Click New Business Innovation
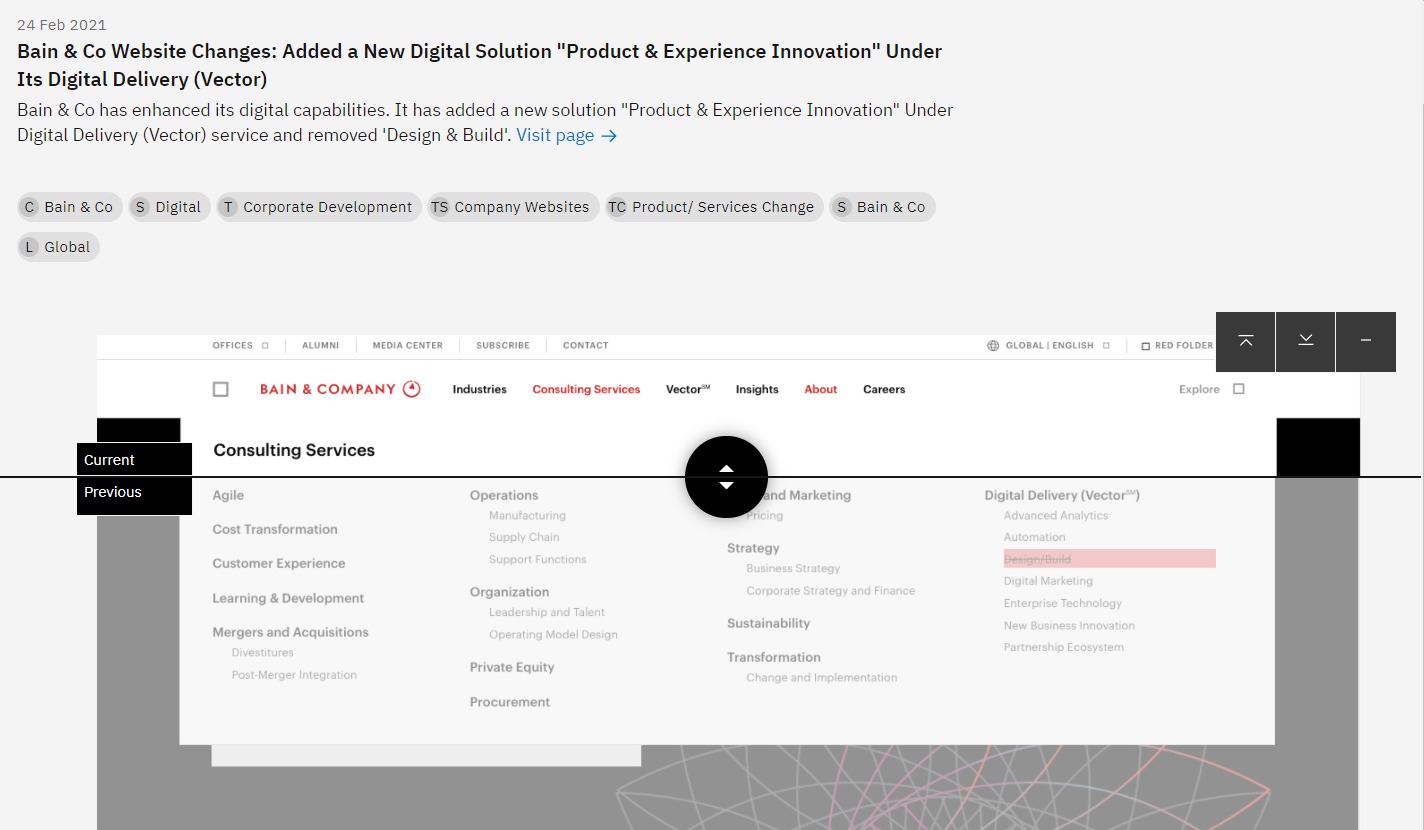The width and height of the screenshot is (1424, 830). pyautogui.click(x=1069, y=625)
